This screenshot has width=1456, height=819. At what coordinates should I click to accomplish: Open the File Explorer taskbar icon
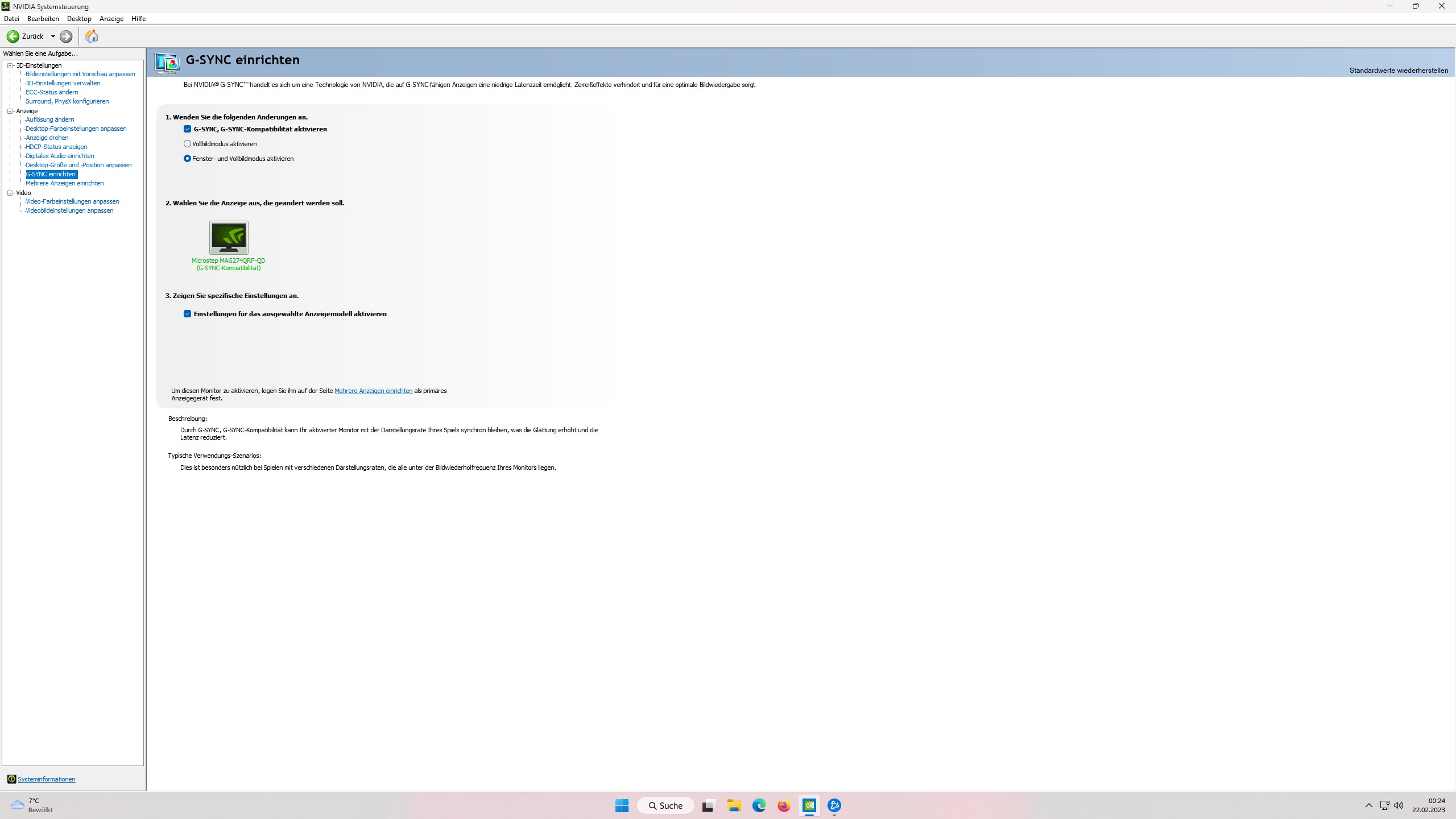point(734,806)
